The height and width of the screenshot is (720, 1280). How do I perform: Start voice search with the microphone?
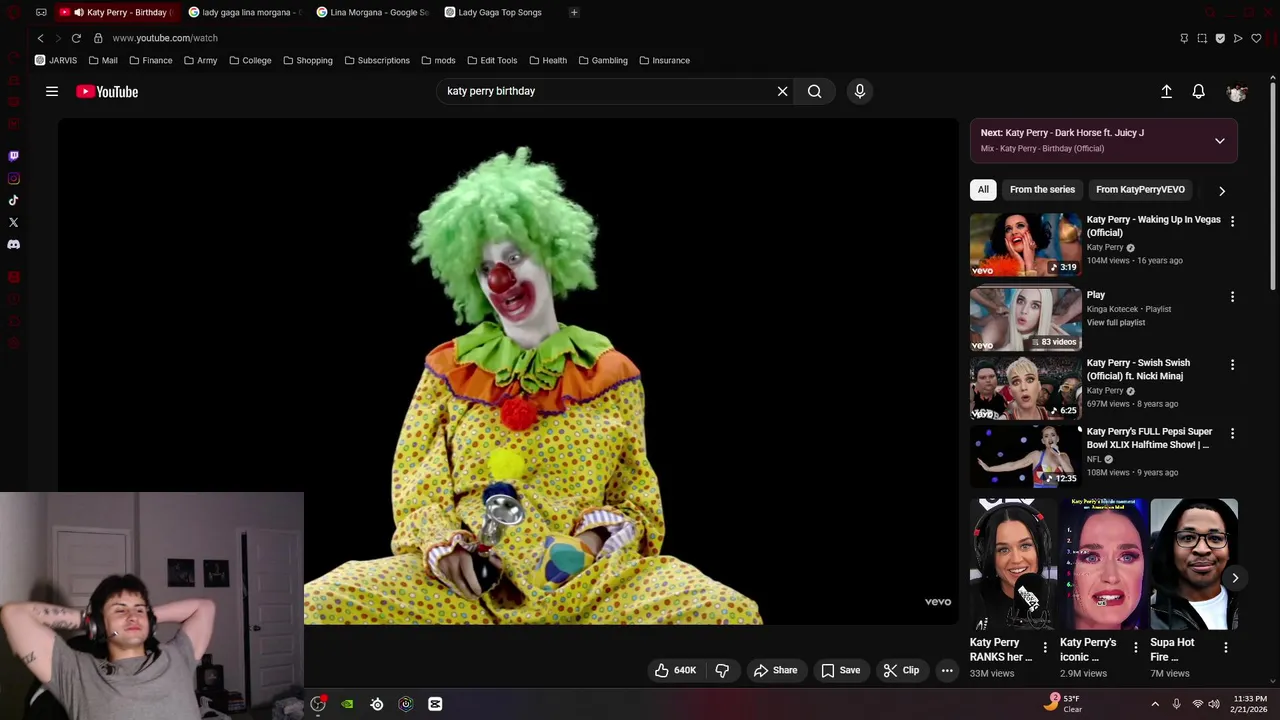(x=860, y=91)
